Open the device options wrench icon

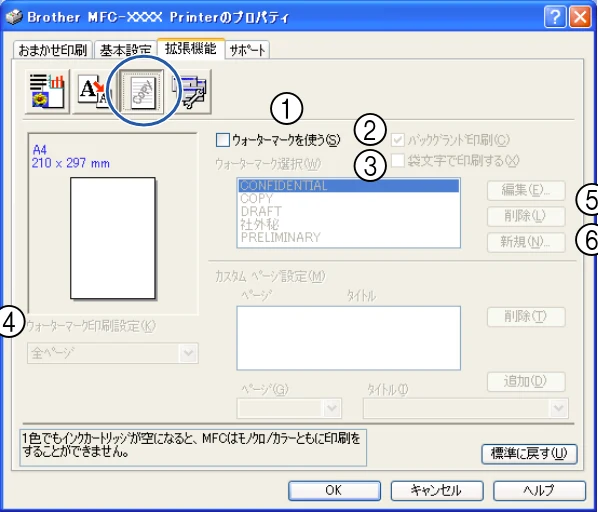[190, 91]
